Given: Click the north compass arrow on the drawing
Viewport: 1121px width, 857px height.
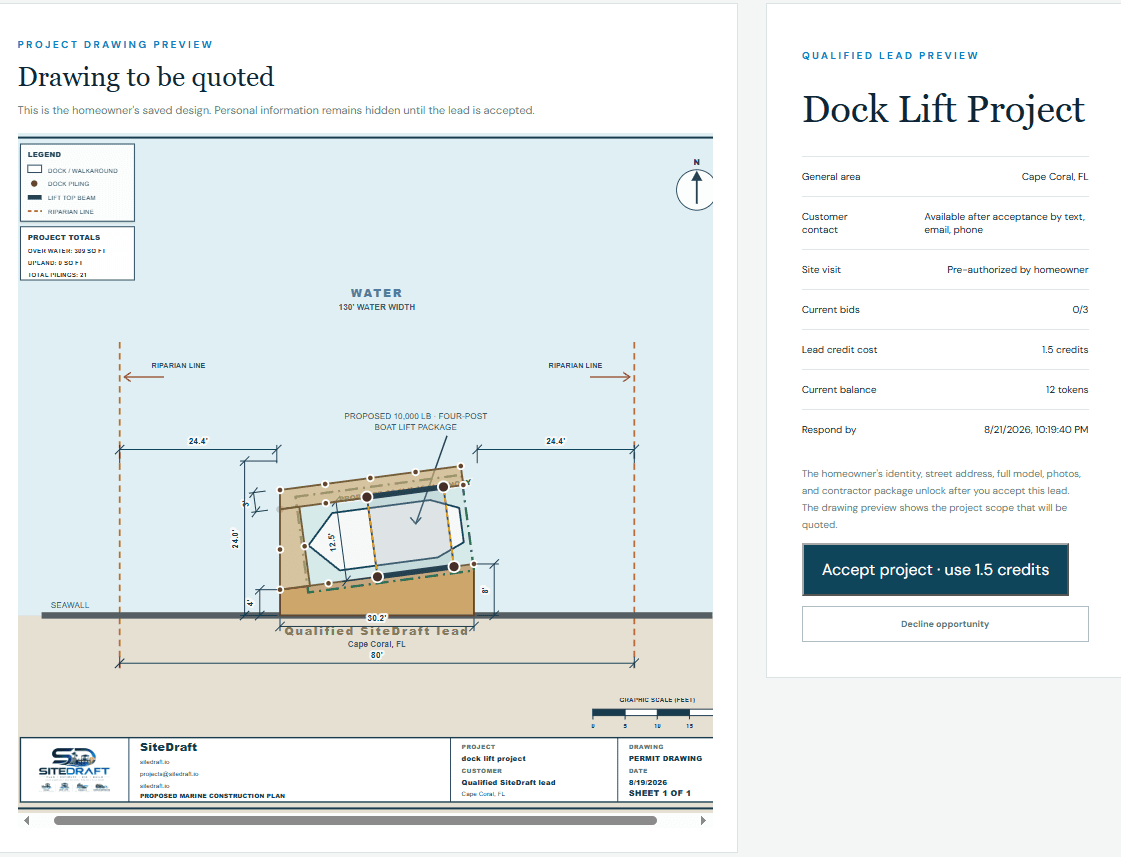Looking at the screenshot, I should tap(695, 189).
